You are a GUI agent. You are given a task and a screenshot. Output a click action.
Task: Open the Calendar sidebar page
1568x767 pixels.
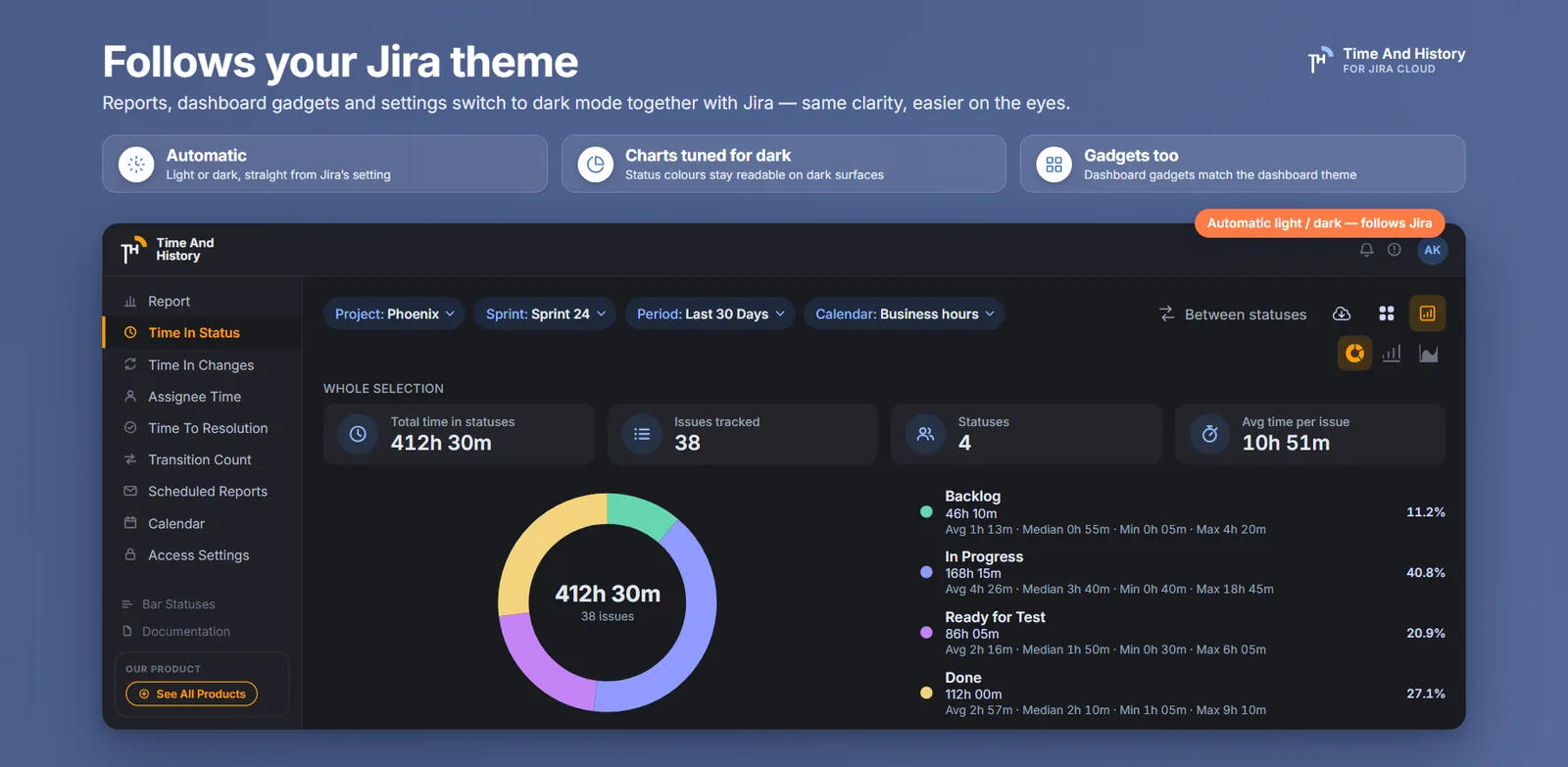202,523
